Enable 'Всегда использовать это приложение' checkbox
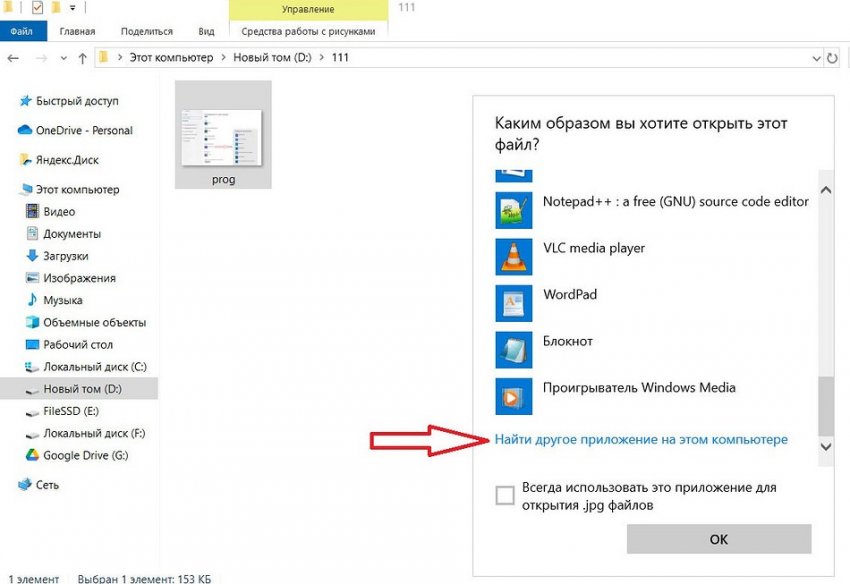This screenshot has height=584, width=850. [505, 495]
